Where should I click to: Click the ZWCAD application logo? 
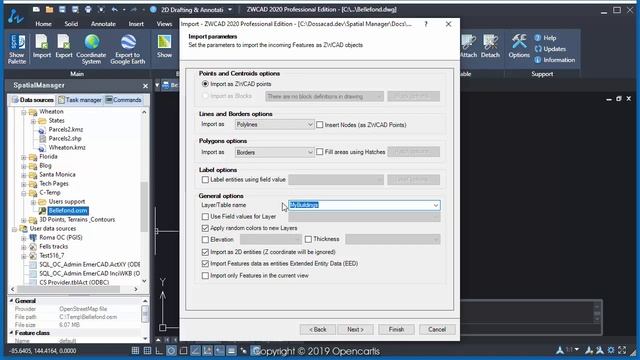(16, 16)
